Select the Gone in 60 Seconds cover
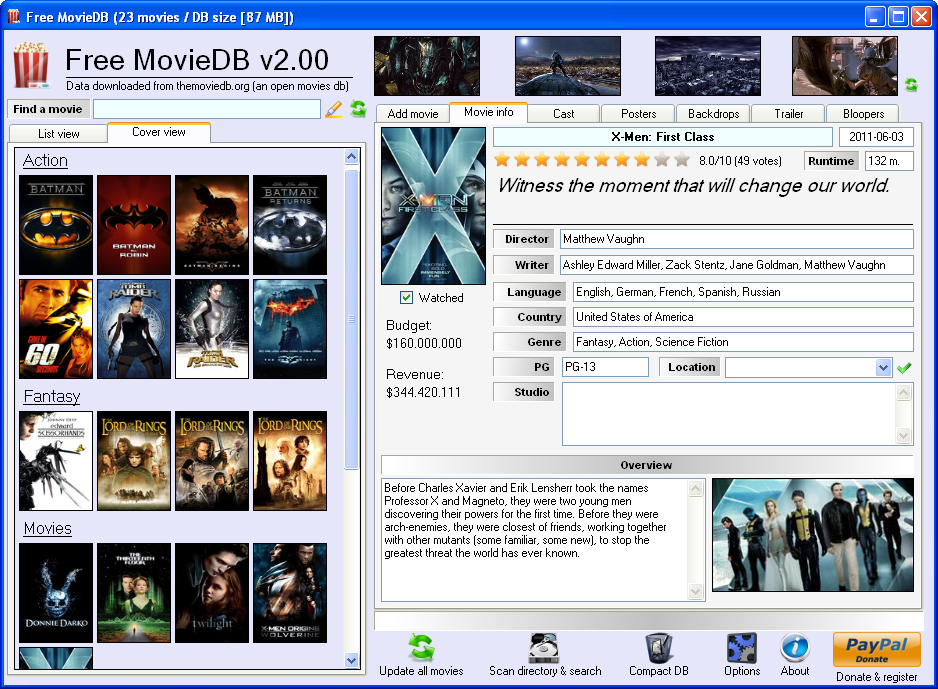Screen dimensions: 938x689 click(x=56, y=329)
